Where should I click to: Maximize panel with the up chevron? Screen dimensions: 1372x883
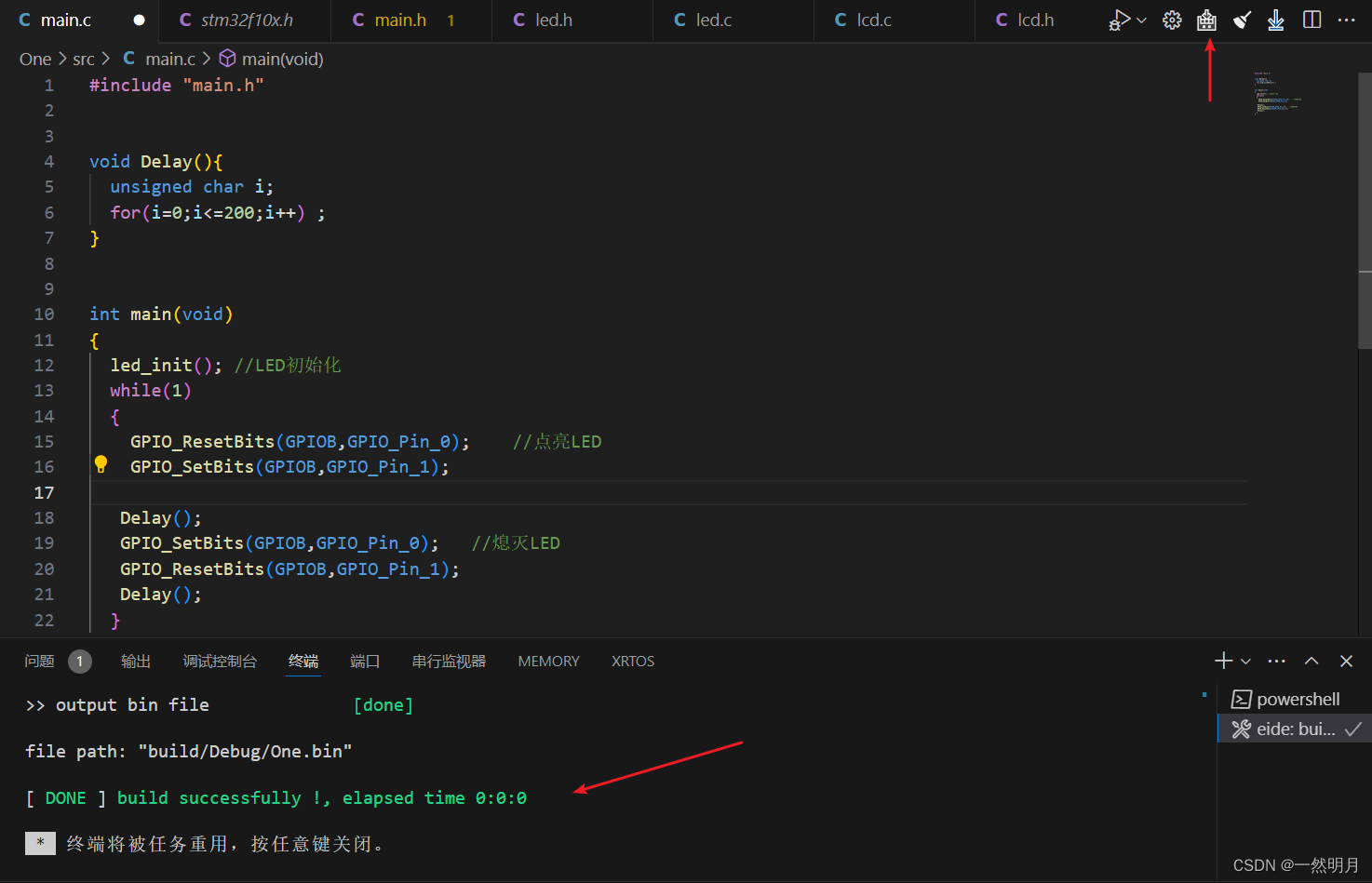click(1311, 661)
